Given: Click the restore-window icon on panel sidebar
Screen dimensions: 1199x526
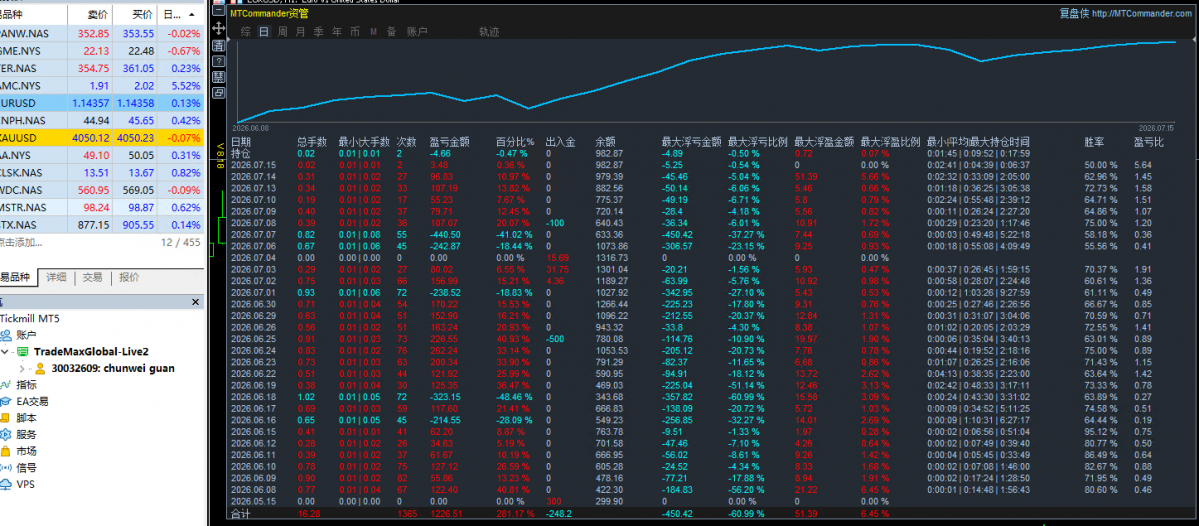Looking at the screenshot, I should tap(218, 93).
